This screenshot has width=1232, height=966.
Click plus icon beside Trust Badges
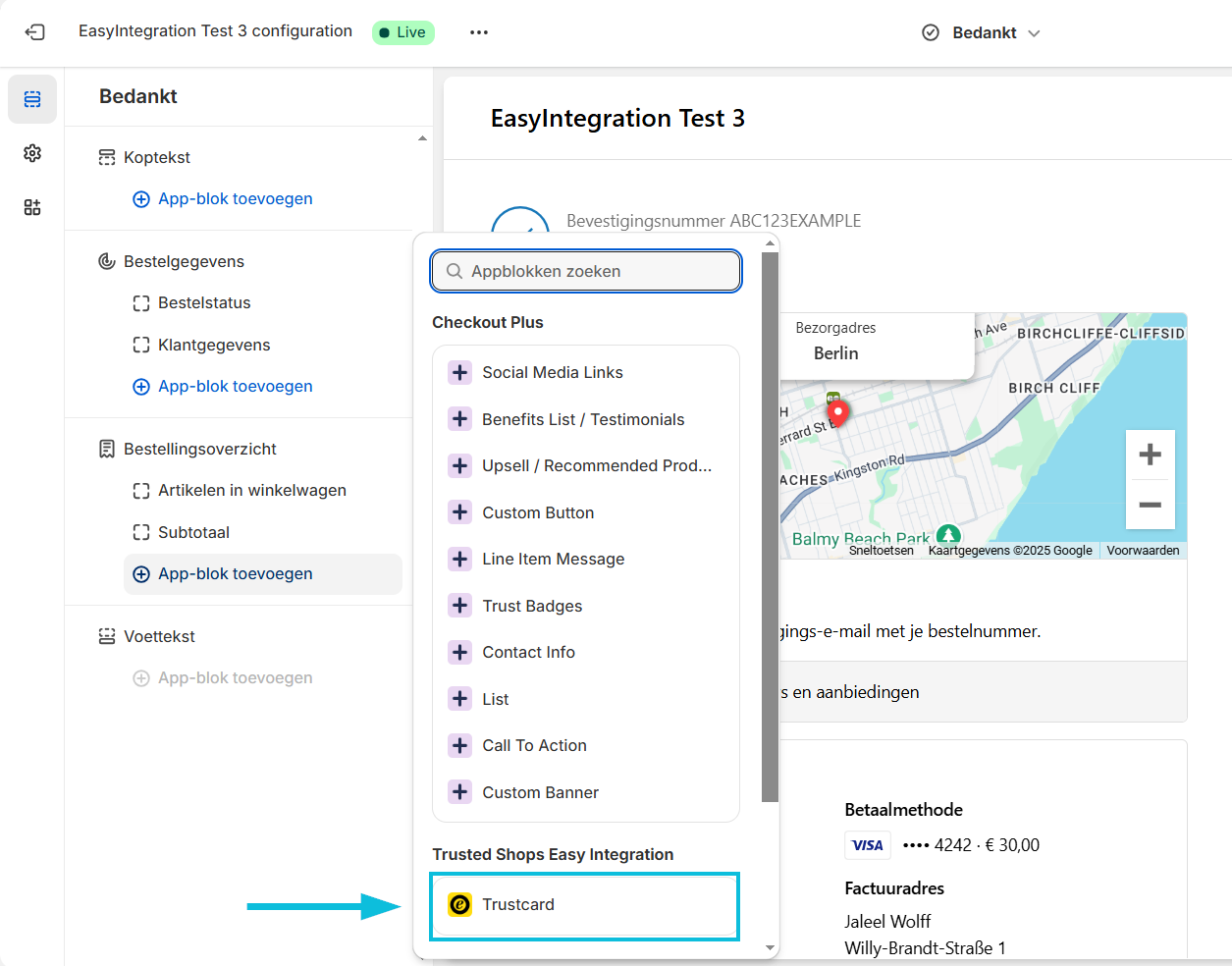459,606
